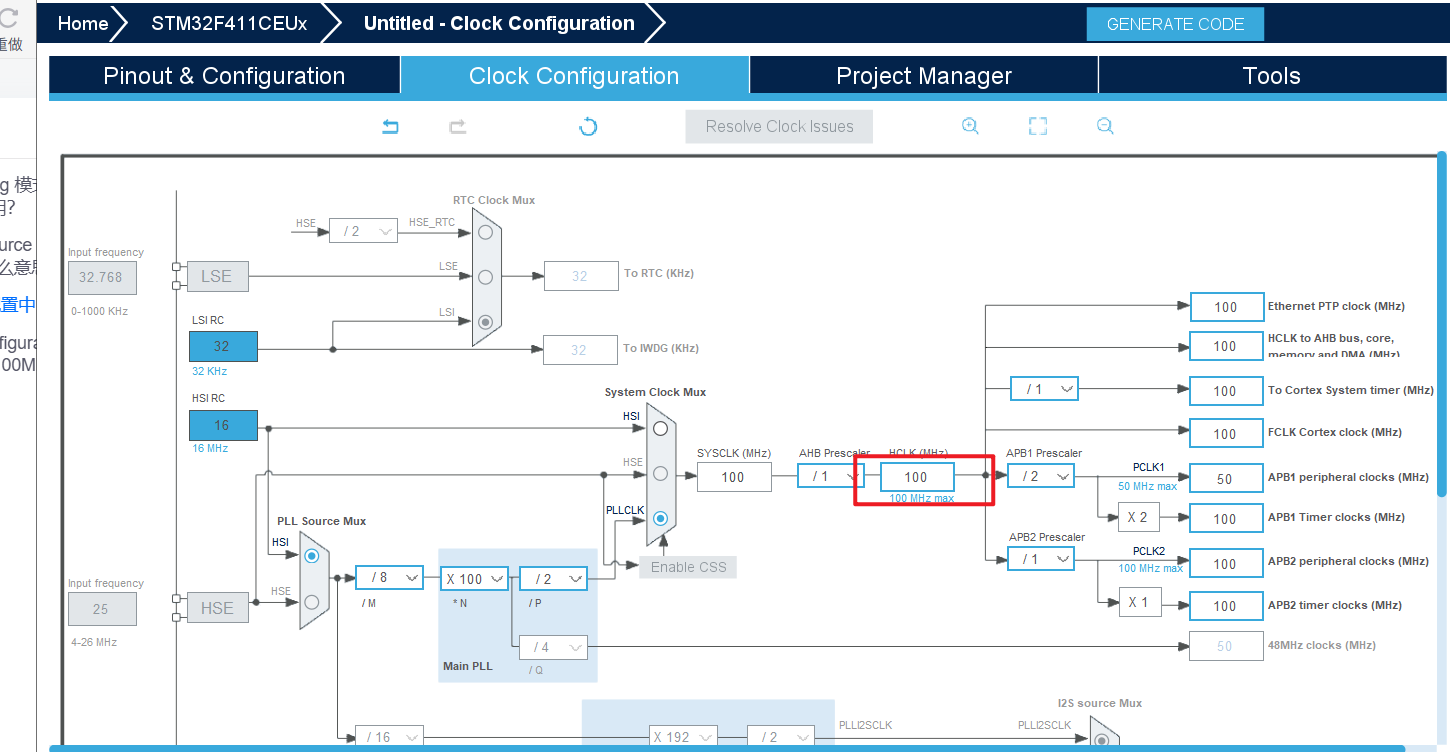Click the browser reload icon at top left
The height and width of the screenshot is (752, 1450).
[10, 17]
